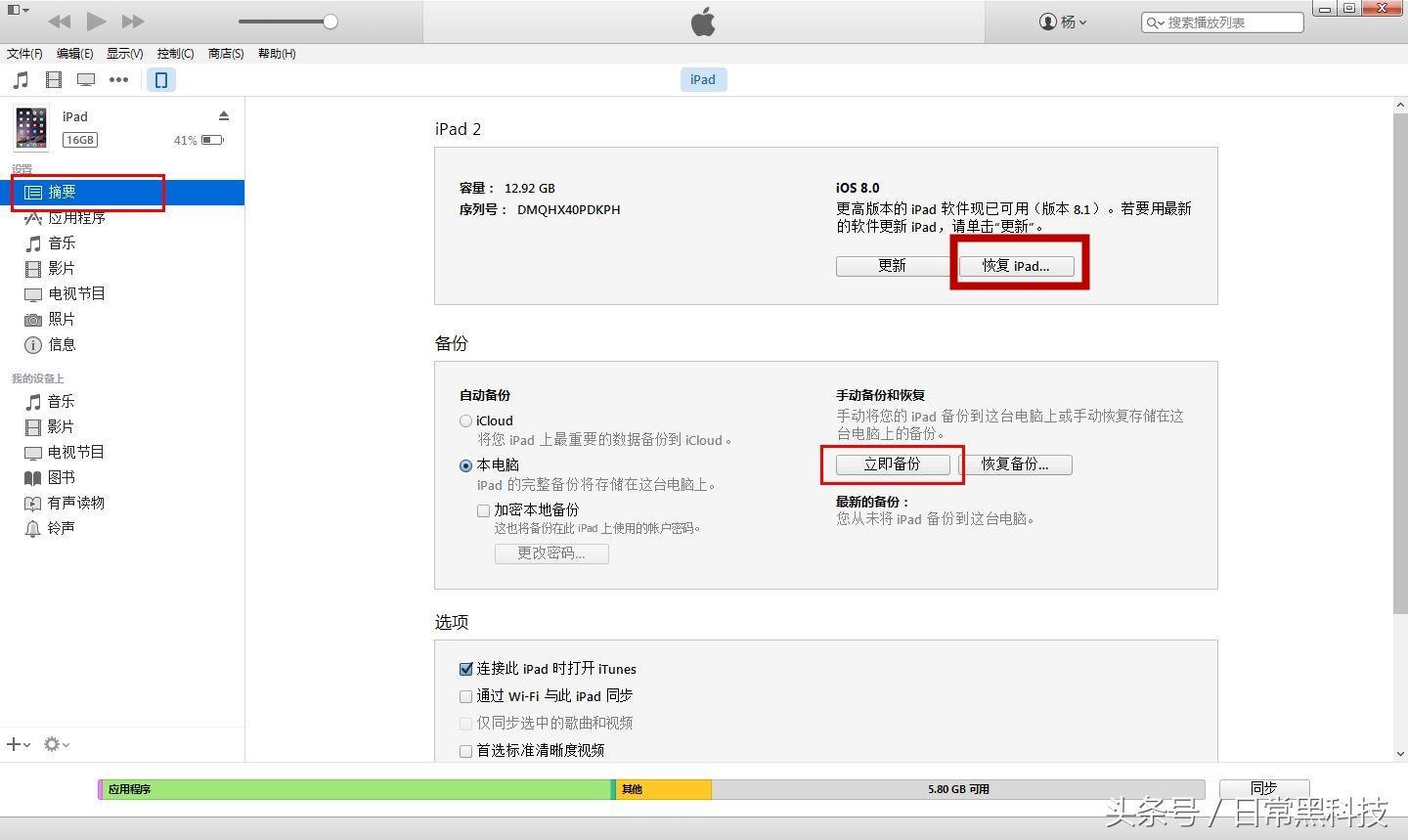The height and width of the screenshot is (840, 1408).
Task: Enable 通过 Wi-Fi 与此 iPad 同步
Action: [x=465, y=697]
